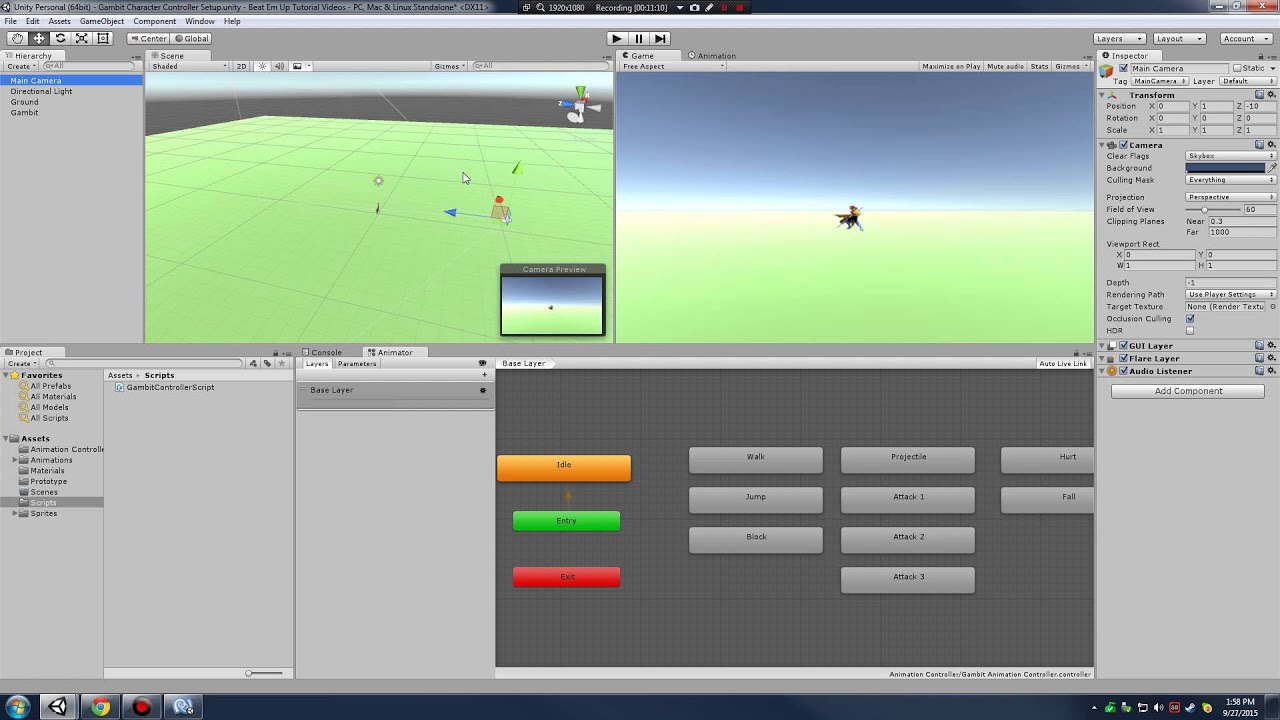
Task: Click the Step frame button
Action: pos(660,38)
